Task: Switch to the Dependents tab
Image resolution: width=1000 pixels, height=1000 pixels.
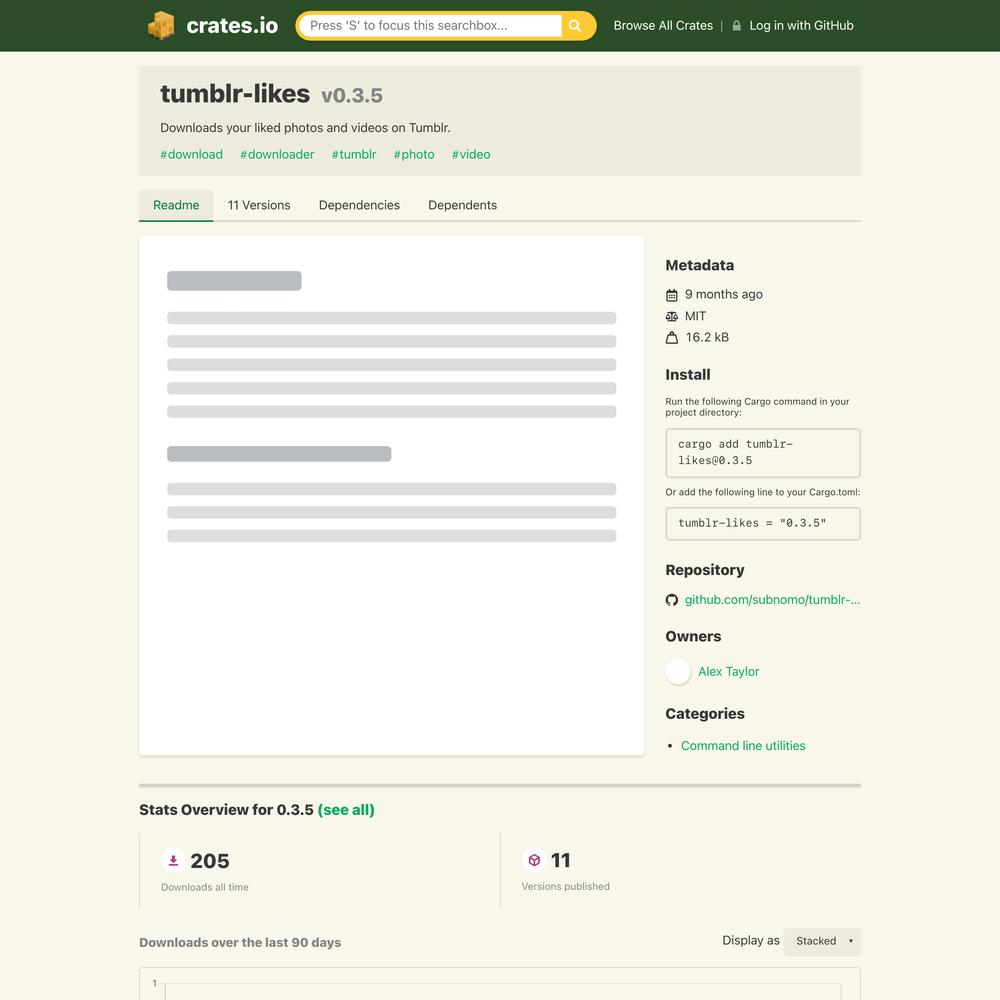Action: tap(462, 205)
